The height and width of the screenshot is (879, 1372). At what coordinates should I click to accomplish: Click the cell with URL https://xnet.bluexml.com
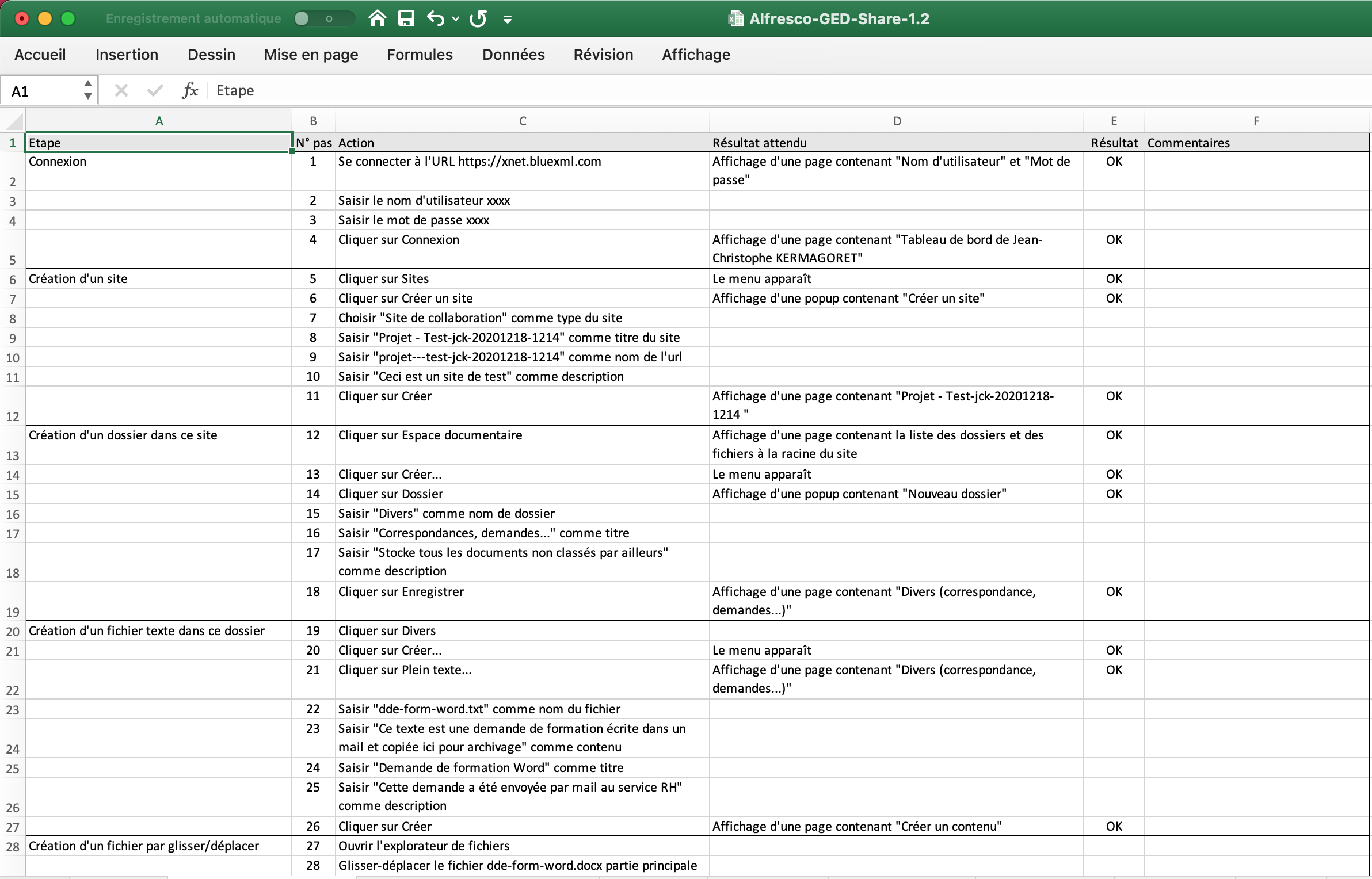(522, 171)
